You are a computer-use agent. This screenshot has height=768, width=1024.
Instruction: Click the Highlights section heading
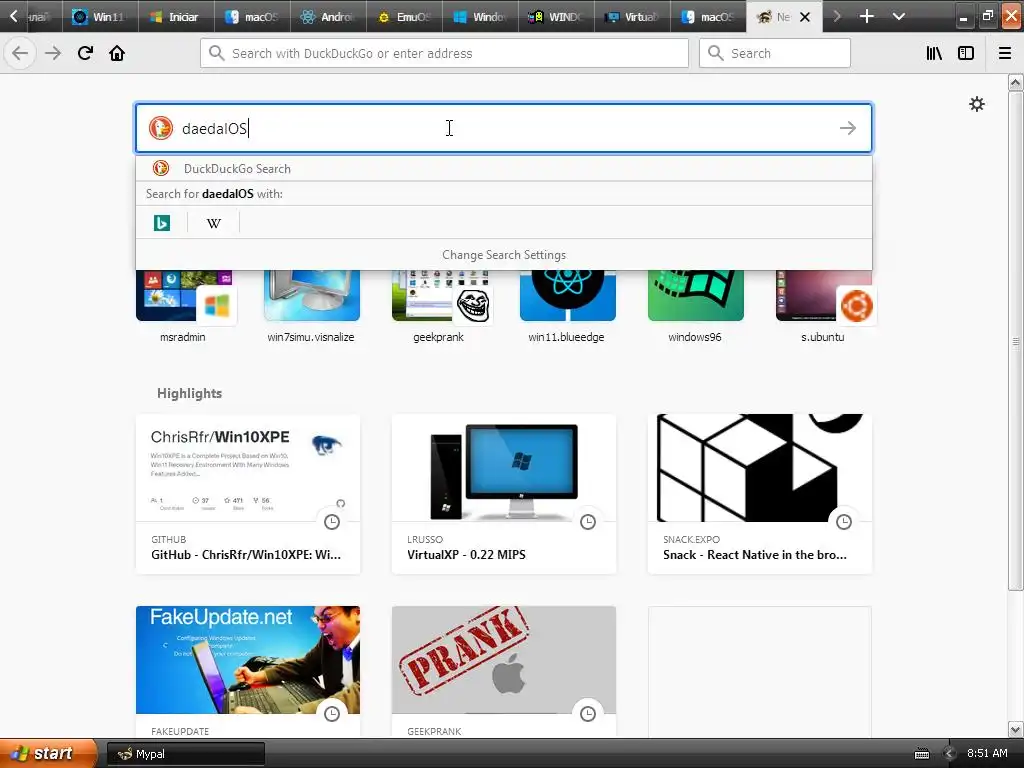pyautogui.click(x=189, y=393)
